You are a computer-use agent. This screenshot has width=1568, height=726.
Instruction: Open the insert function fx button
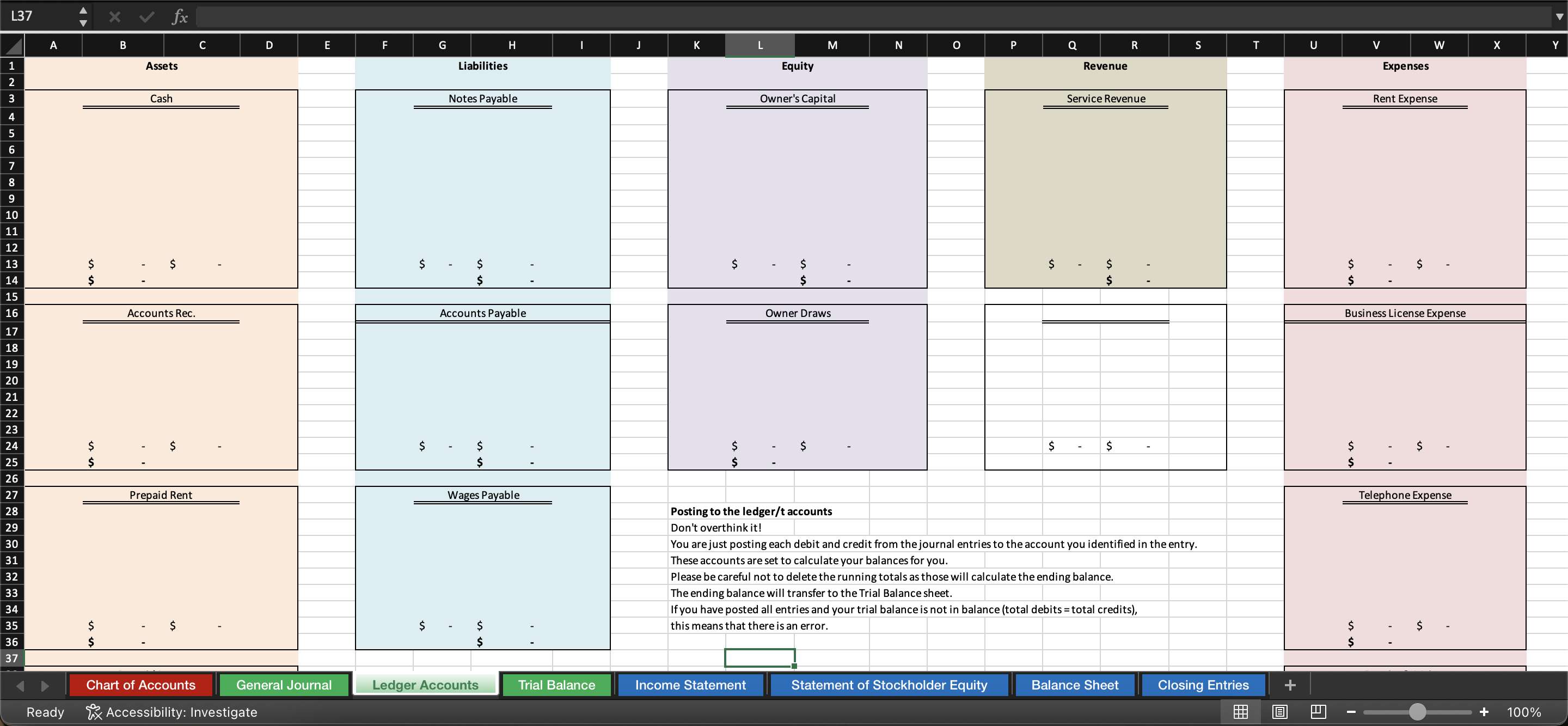click(180, 16)
